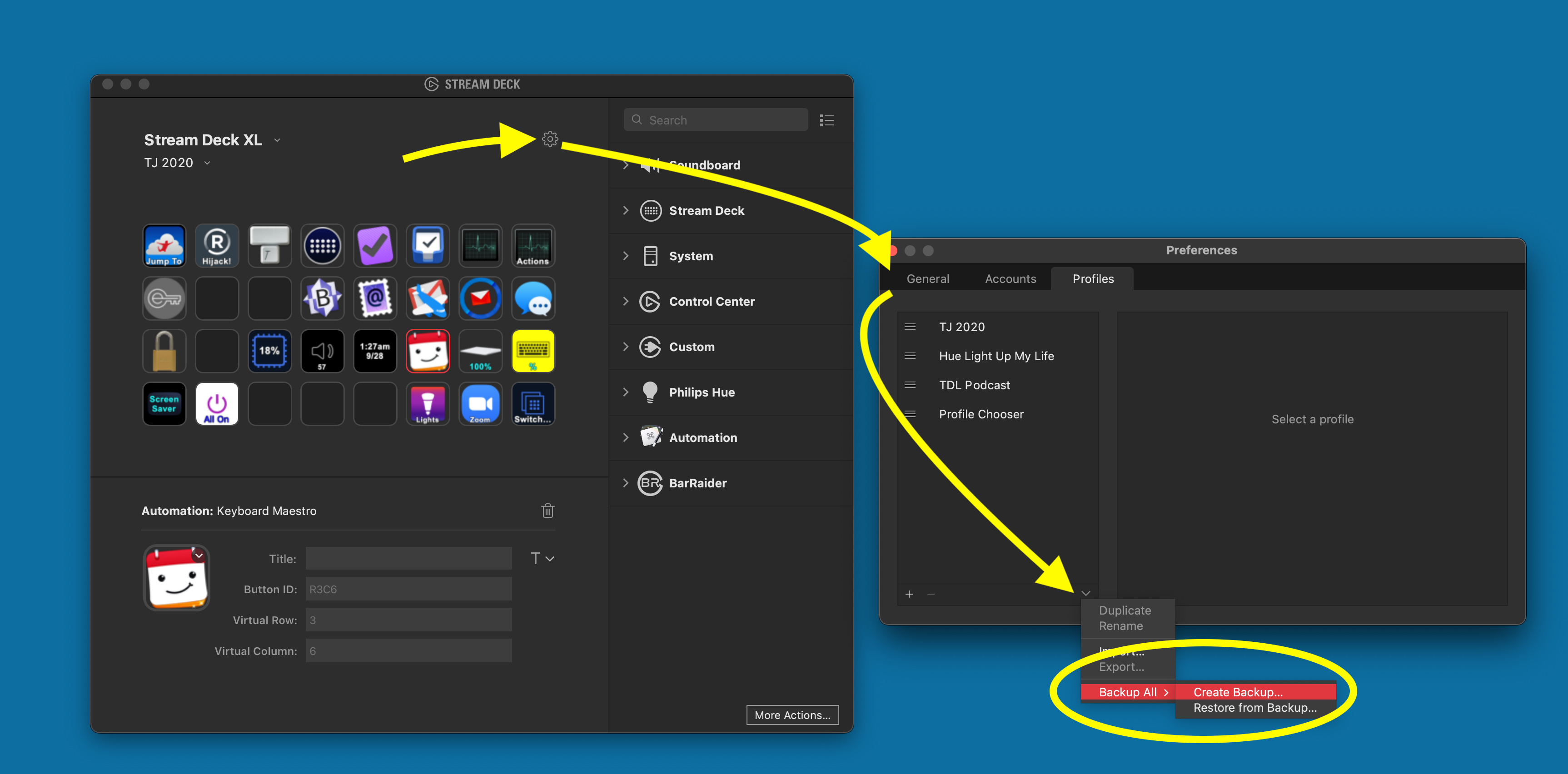The height and width of the screenshot is (774, 1568).
Task: Open the title font T dropdown
Action: point(542,559)
